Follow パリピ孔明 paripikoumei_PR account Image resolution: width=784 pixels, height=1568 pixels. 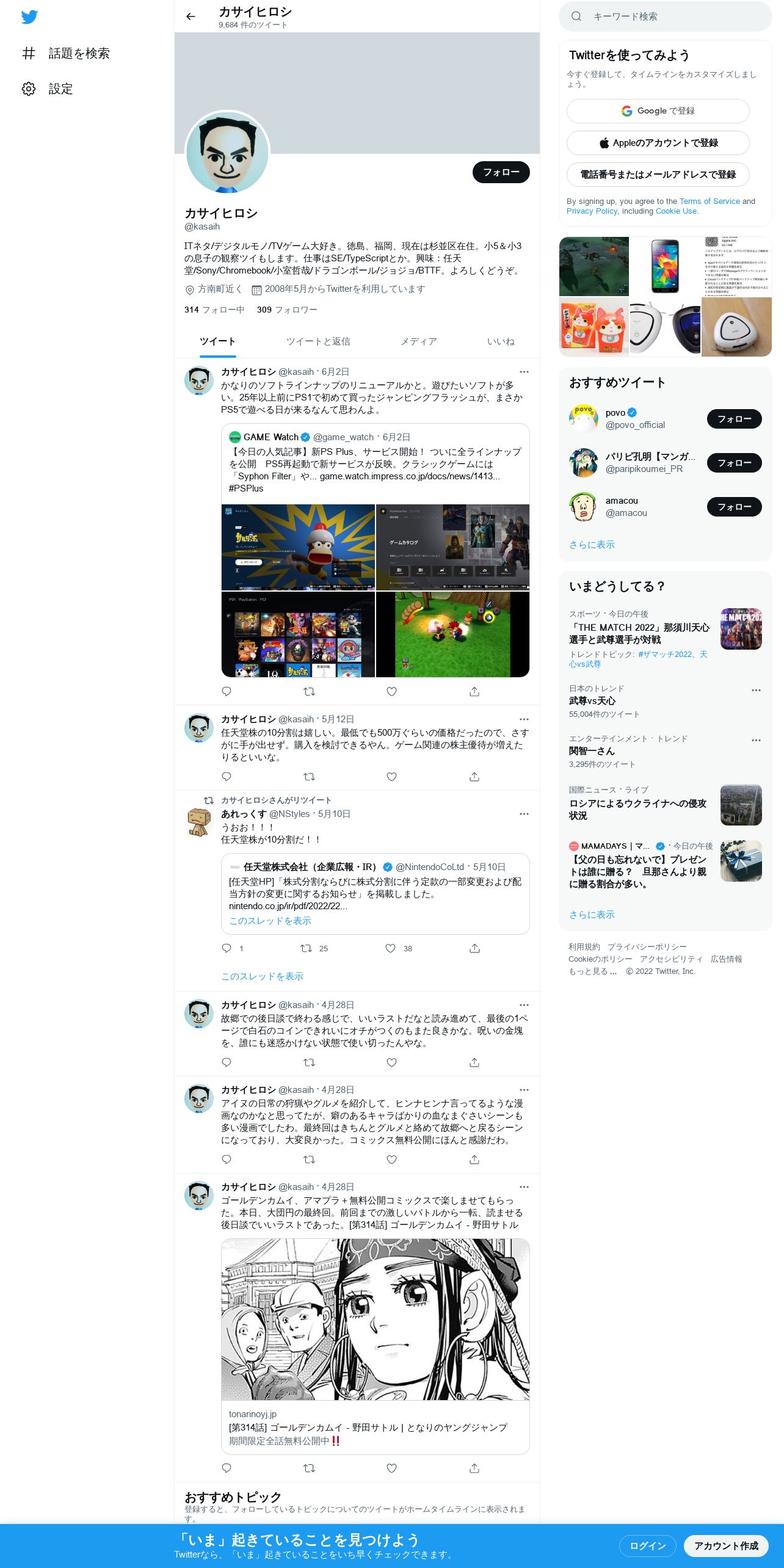(x=735, y=463)
